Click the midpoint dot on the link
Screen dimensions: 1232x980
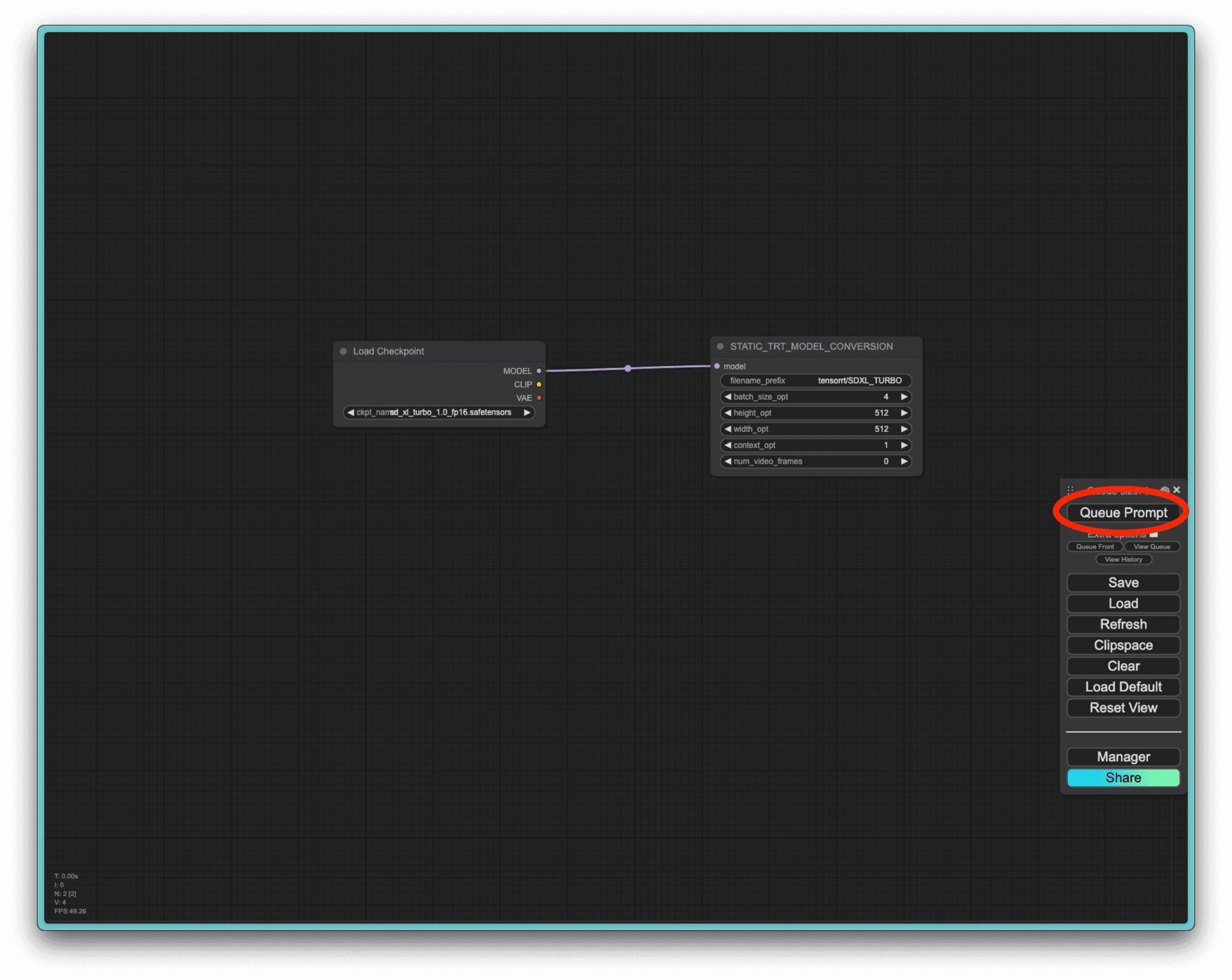pyautogui.click(x=628, y=368)
